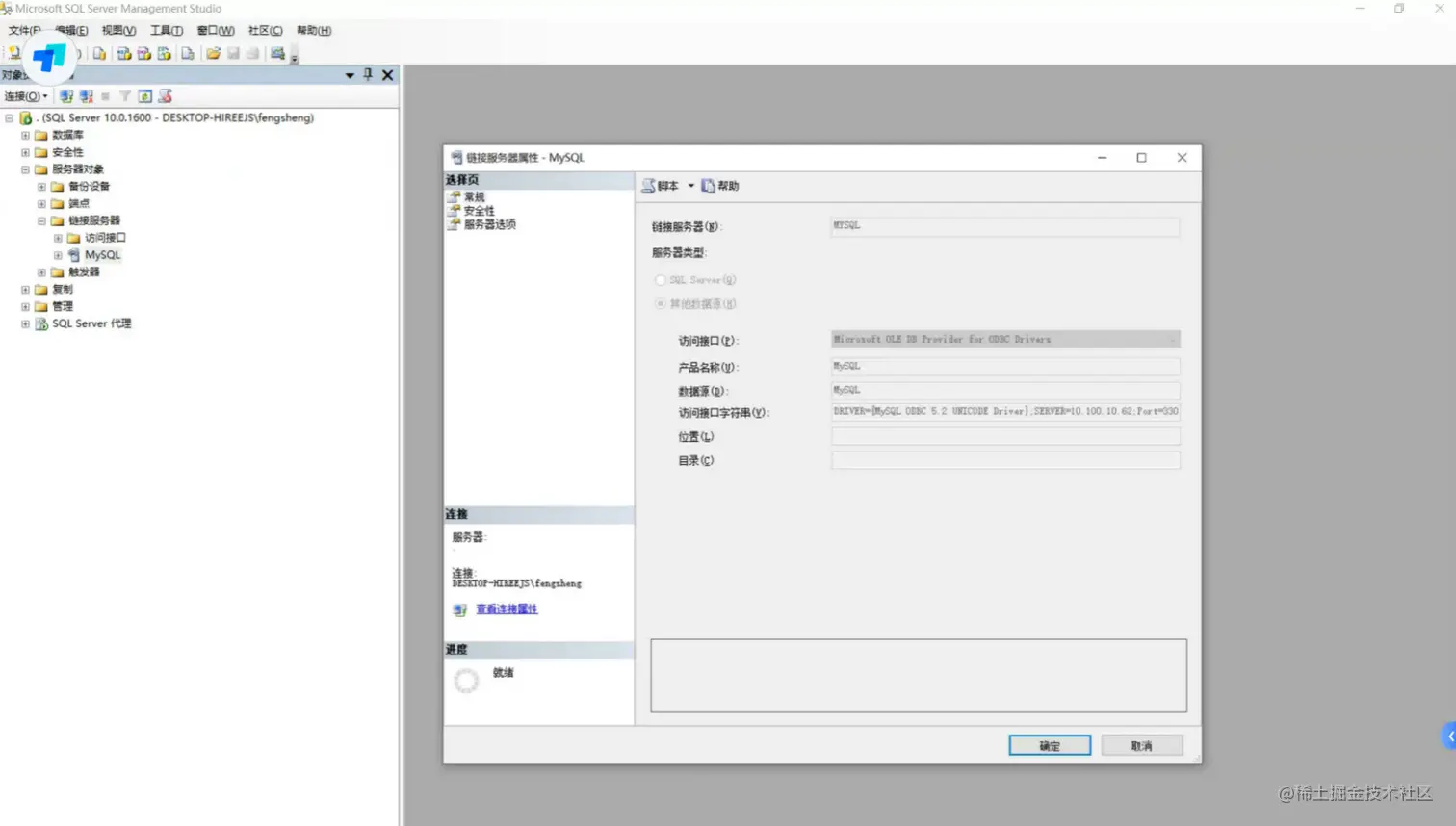Collapse the 服务器对象 node
This screenshot has width=1456, height=826.
25,169
